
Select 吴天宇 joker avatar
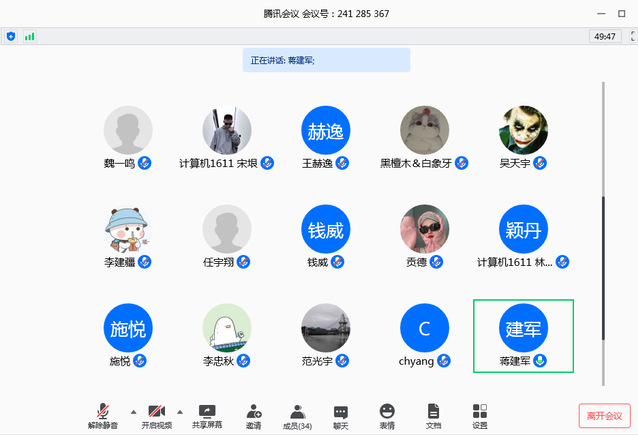click(x=524, y=130)
